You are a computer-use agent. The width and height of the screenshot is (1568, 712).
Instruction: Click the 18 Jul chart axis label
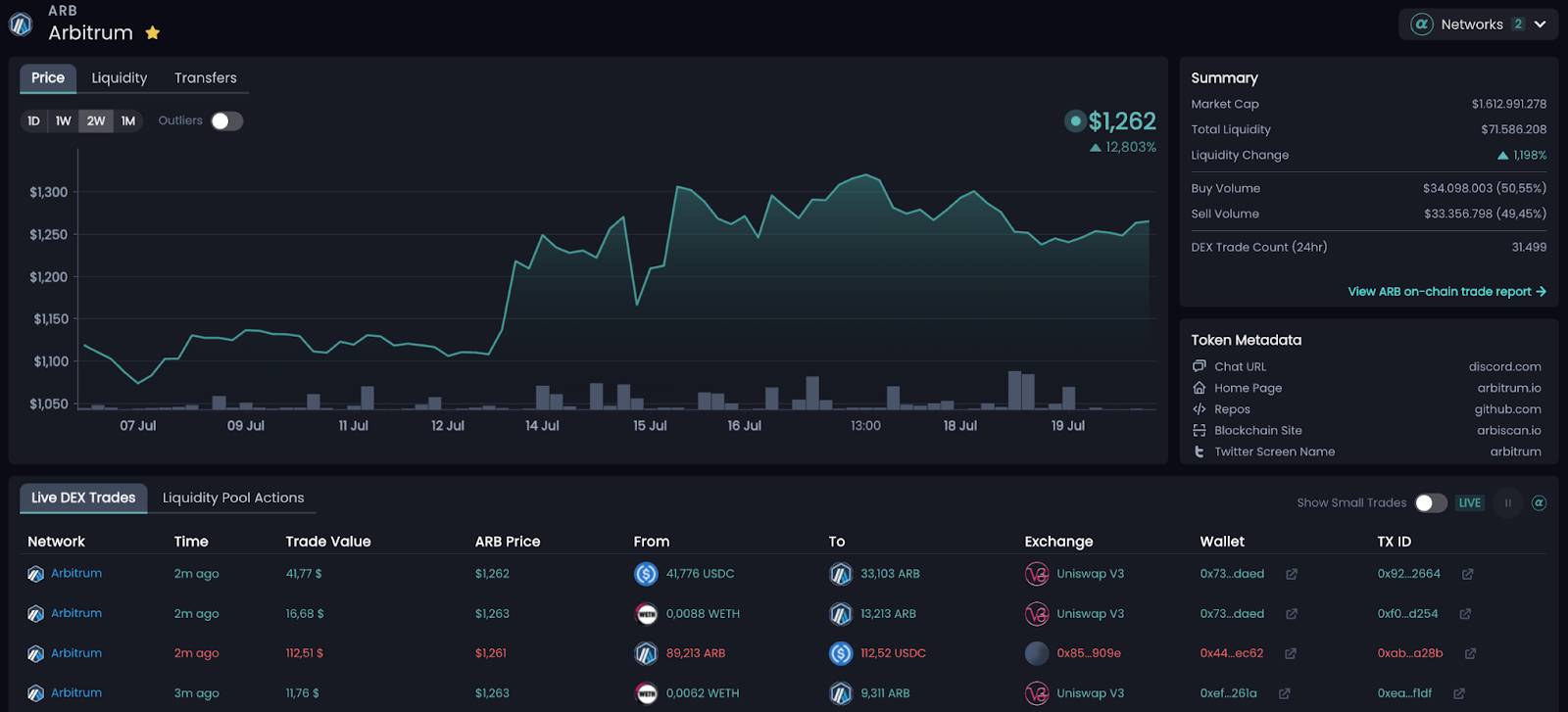pos(960,426)
